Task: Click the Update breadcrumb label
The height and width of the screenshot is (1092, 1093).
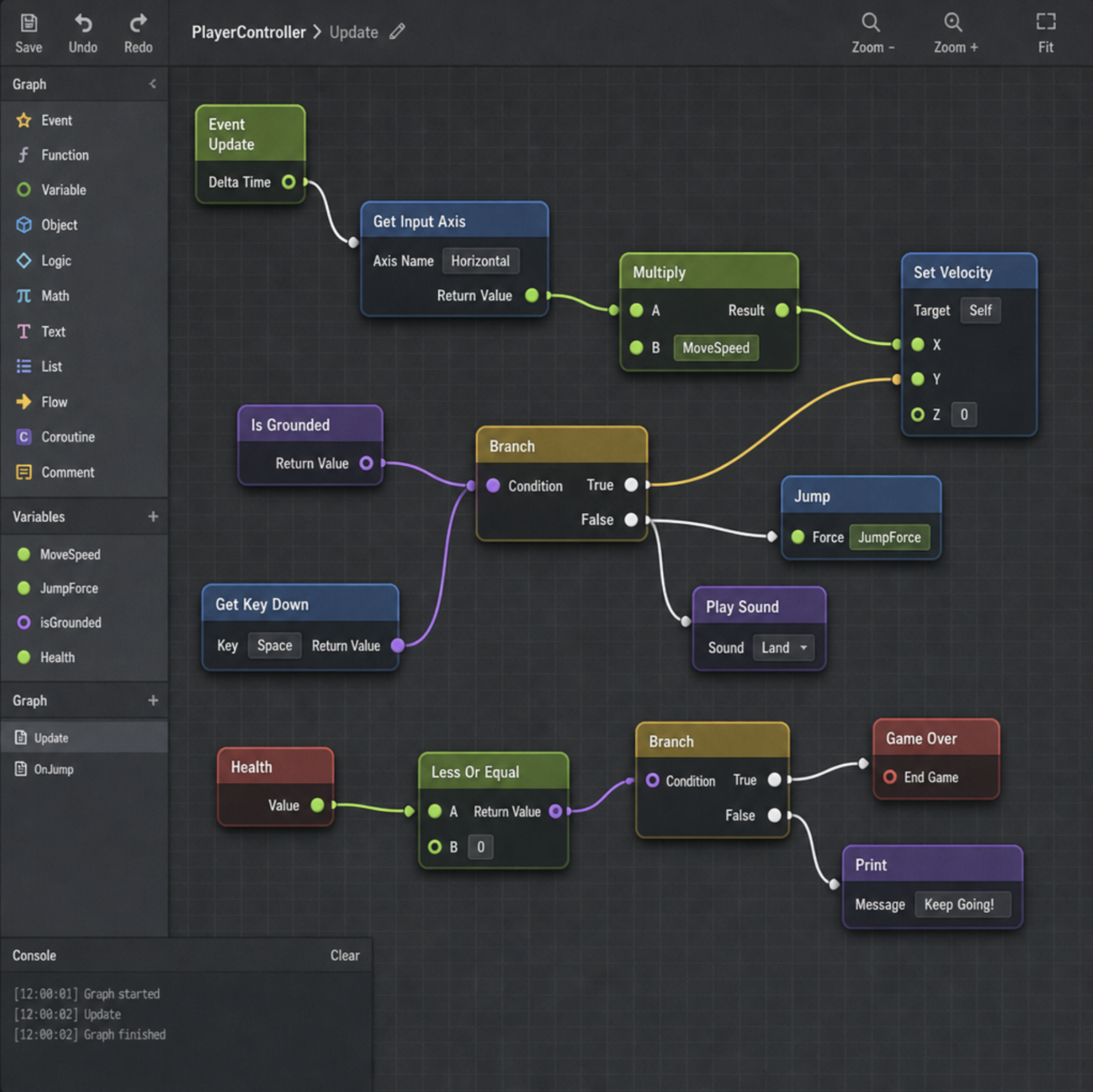Action: tap(353, 32)
